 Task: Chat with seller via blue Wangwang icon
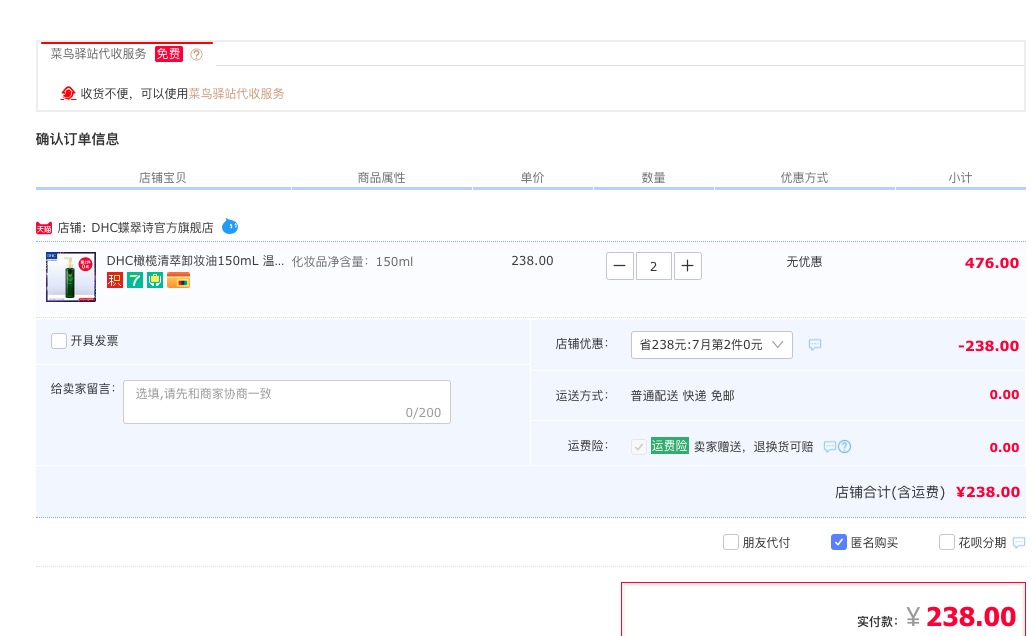coord(230,226)
